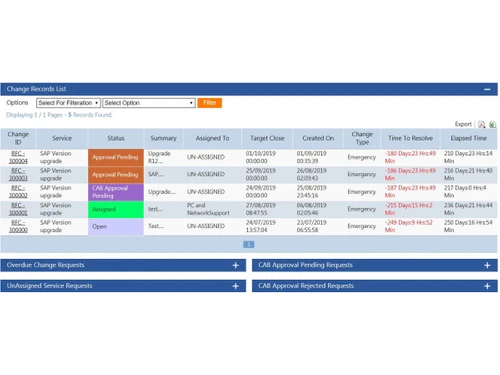This screenshot has height=375, width=500.
Task: Open change record RFC-100000
Action: pyautogui.click(x=18, y=226)
